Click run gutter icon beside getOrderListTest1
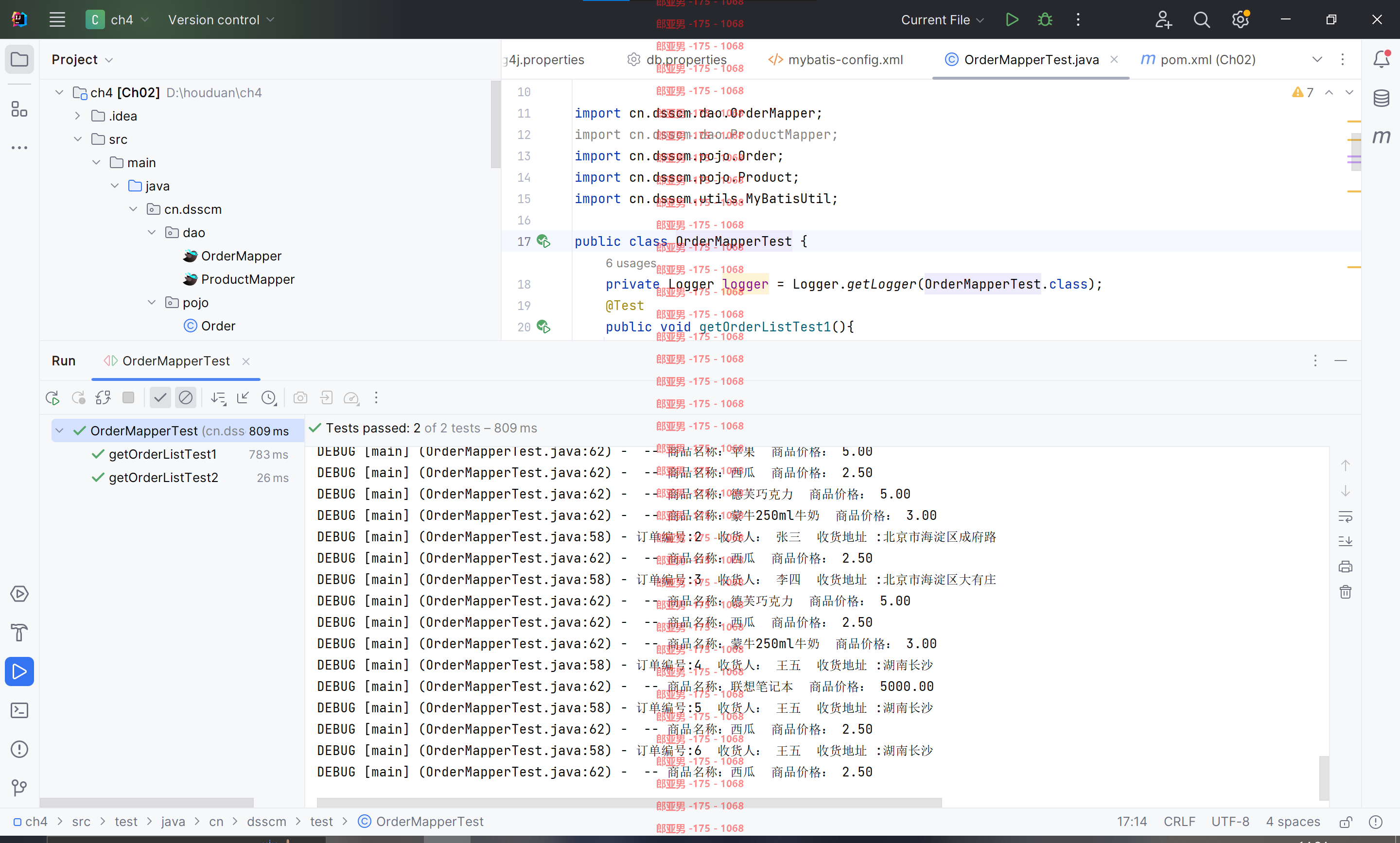The width and height of the screenshot is (1400, 843). (x=543, y=327)
